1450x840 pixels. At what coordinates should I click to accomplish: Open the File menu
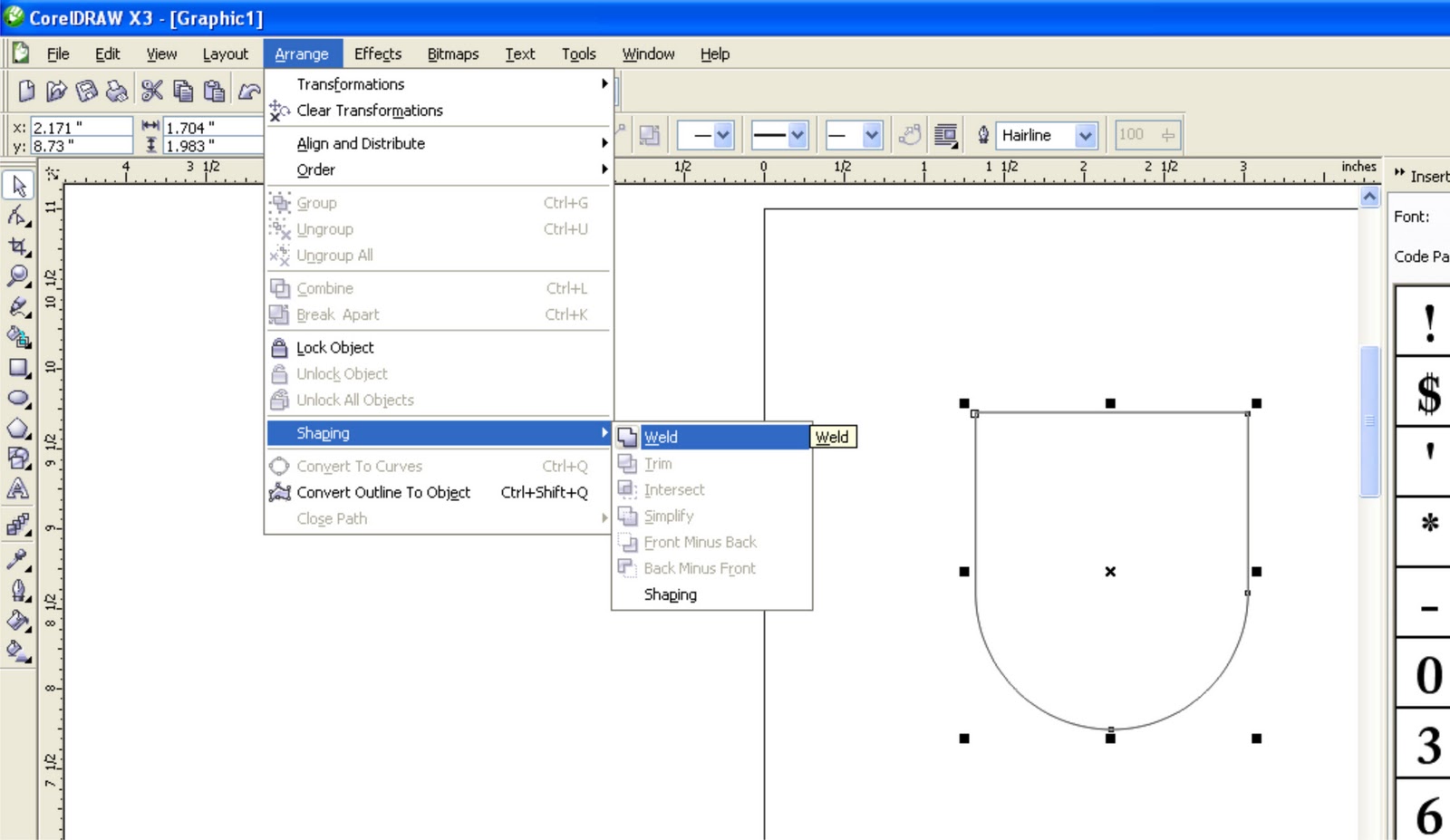58,54
